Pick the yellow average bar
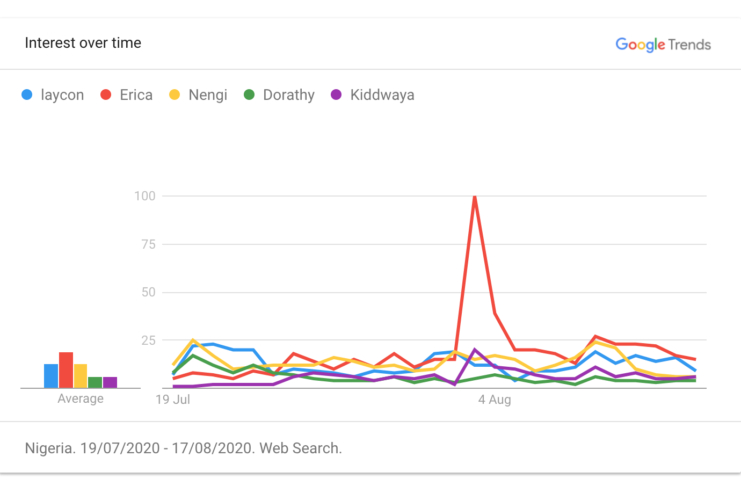Viewport: 741px width, 486px height. point(81,376)
